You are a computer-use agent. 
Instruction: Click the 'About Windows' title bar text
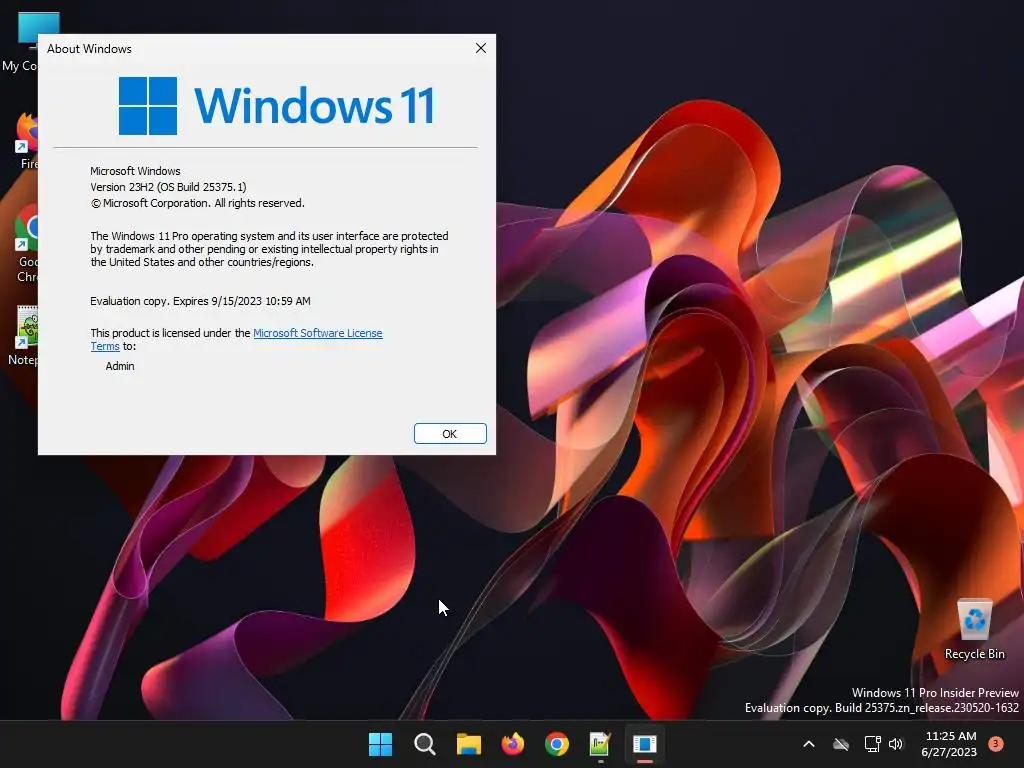(89, 49)
